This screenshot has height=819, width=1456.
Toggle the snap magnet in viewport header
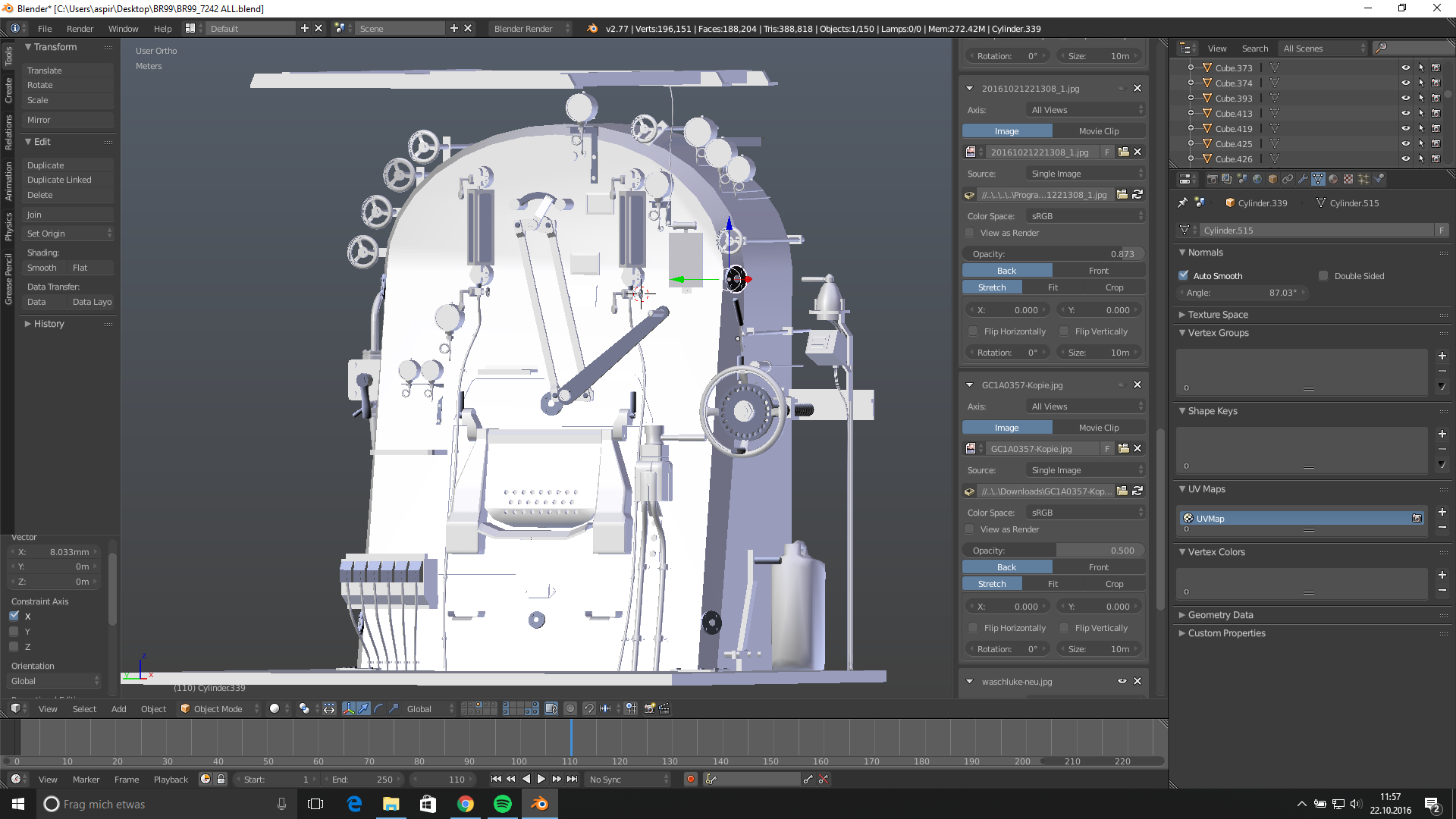[588, 708]
